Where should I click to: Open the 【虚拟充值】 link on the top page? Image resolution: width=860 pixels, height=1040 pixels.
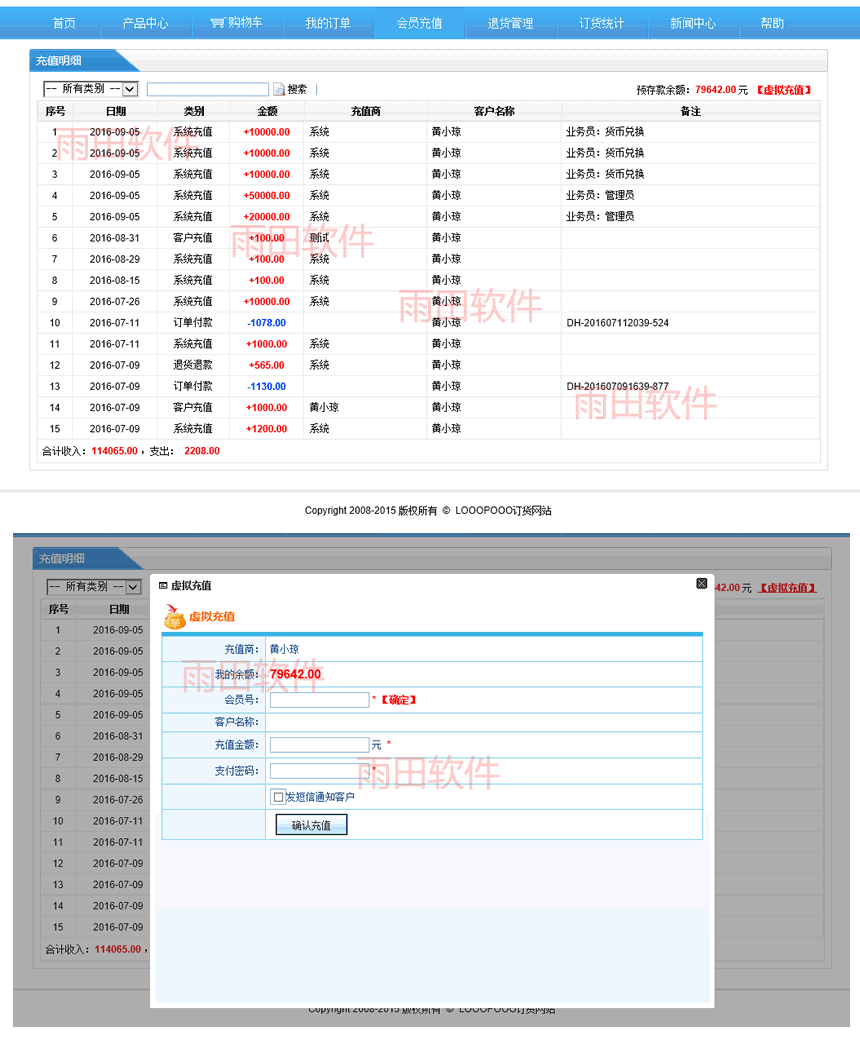click(x=784, y=90)
